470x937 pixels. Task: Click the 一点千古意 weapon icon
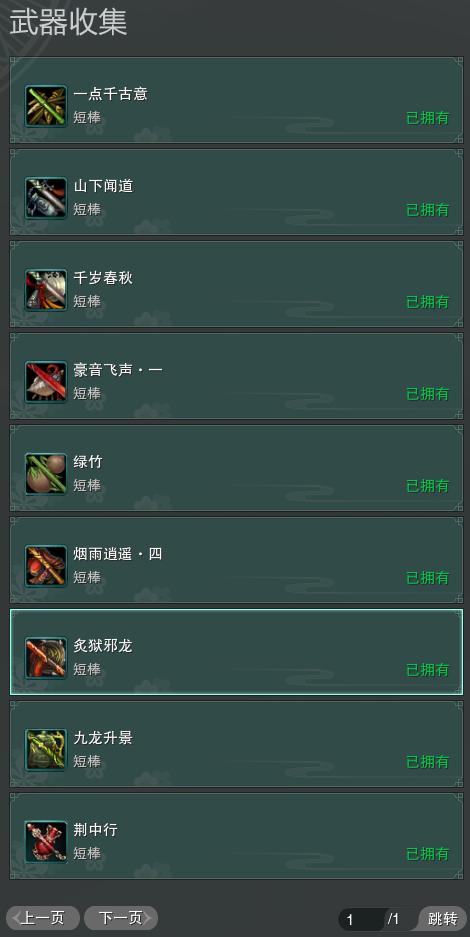[x=46, y=106]
